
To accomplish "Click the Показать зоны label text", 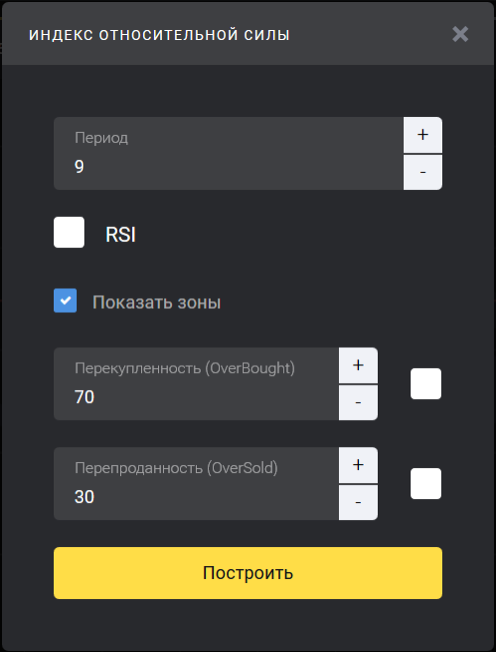I will click(x=157, y=302).
